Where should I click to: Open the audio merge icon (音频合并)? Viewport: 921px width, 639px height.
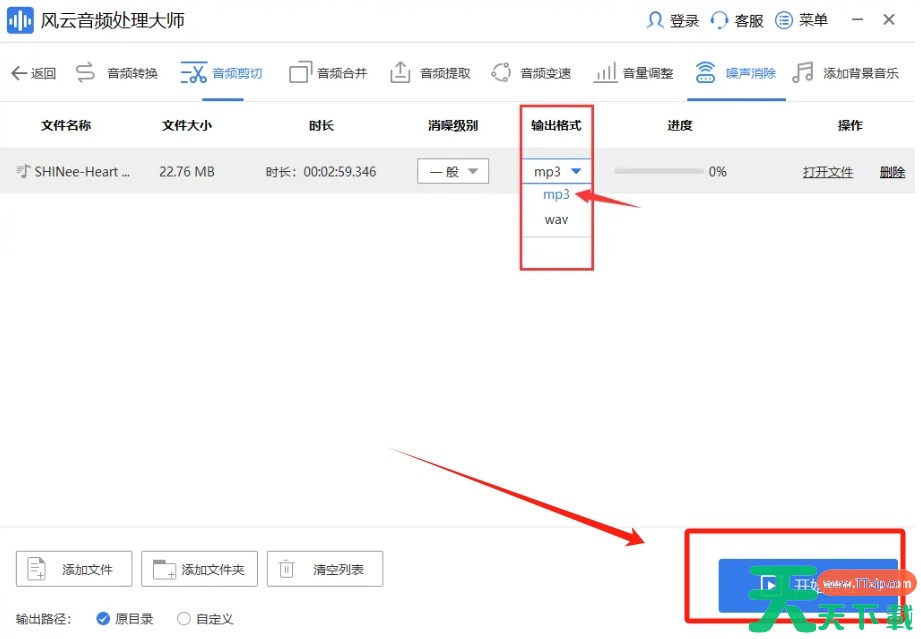coord(300,73)
